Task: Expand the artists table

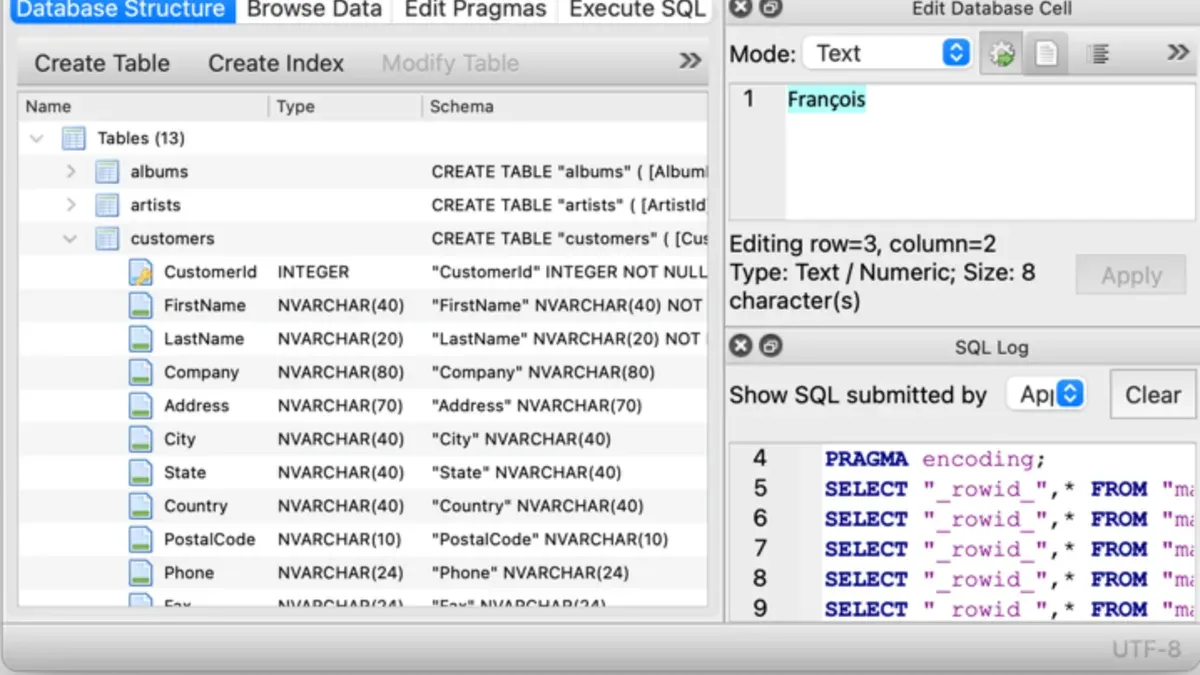Action: [70, 205]
